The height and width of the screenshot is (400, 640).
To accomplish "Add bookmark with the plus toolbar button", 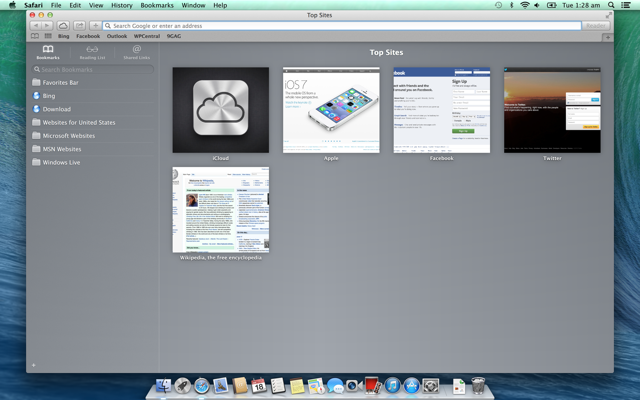I will [x=95, y=25].
